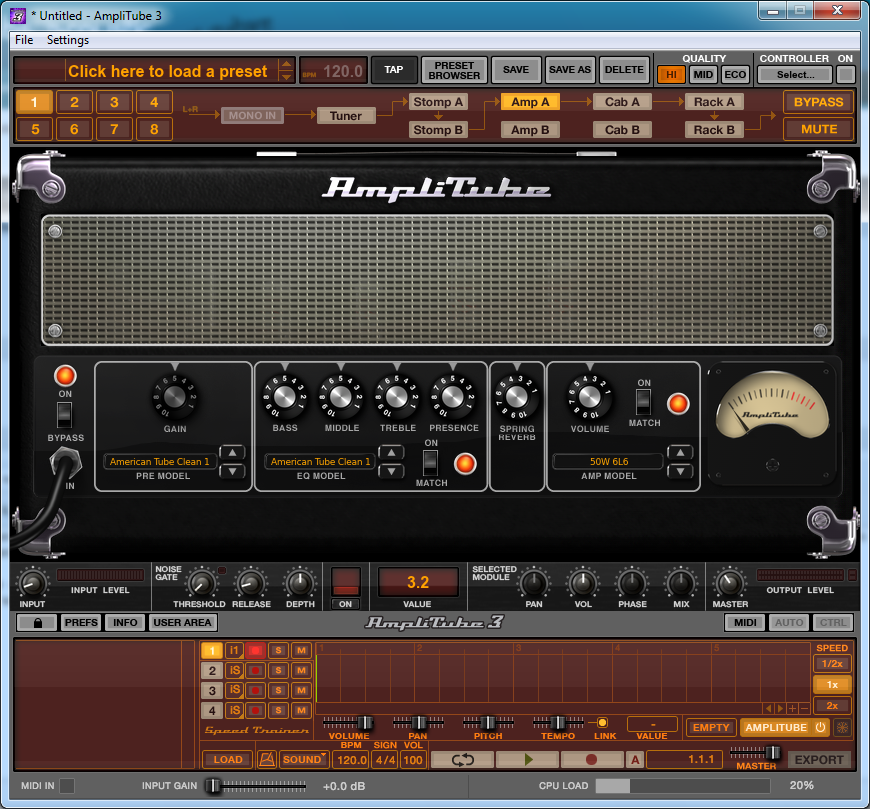Viewport: 870px width, 809px height.
Task: Open the PRESET BROWSER
Action: [x=454, y=70]
